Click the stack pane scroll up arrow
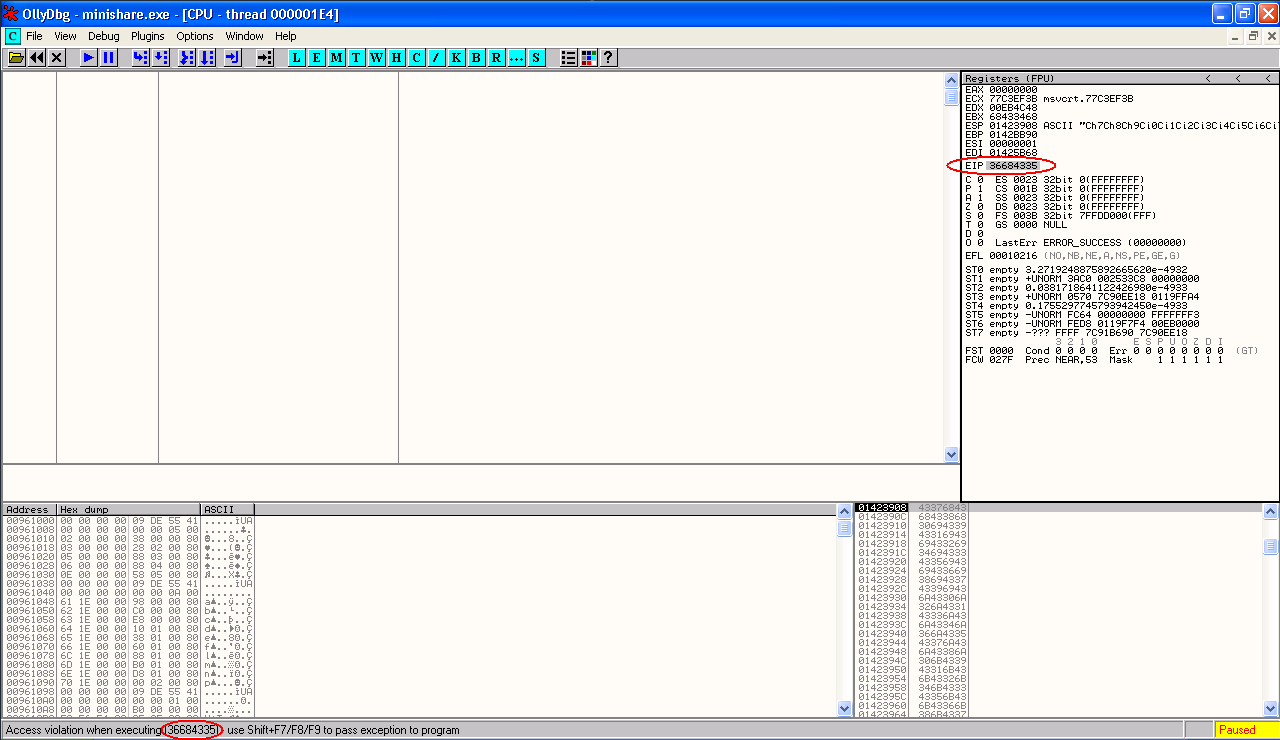The width and height of the screenshot is (1280, 740). [1270, 511]
